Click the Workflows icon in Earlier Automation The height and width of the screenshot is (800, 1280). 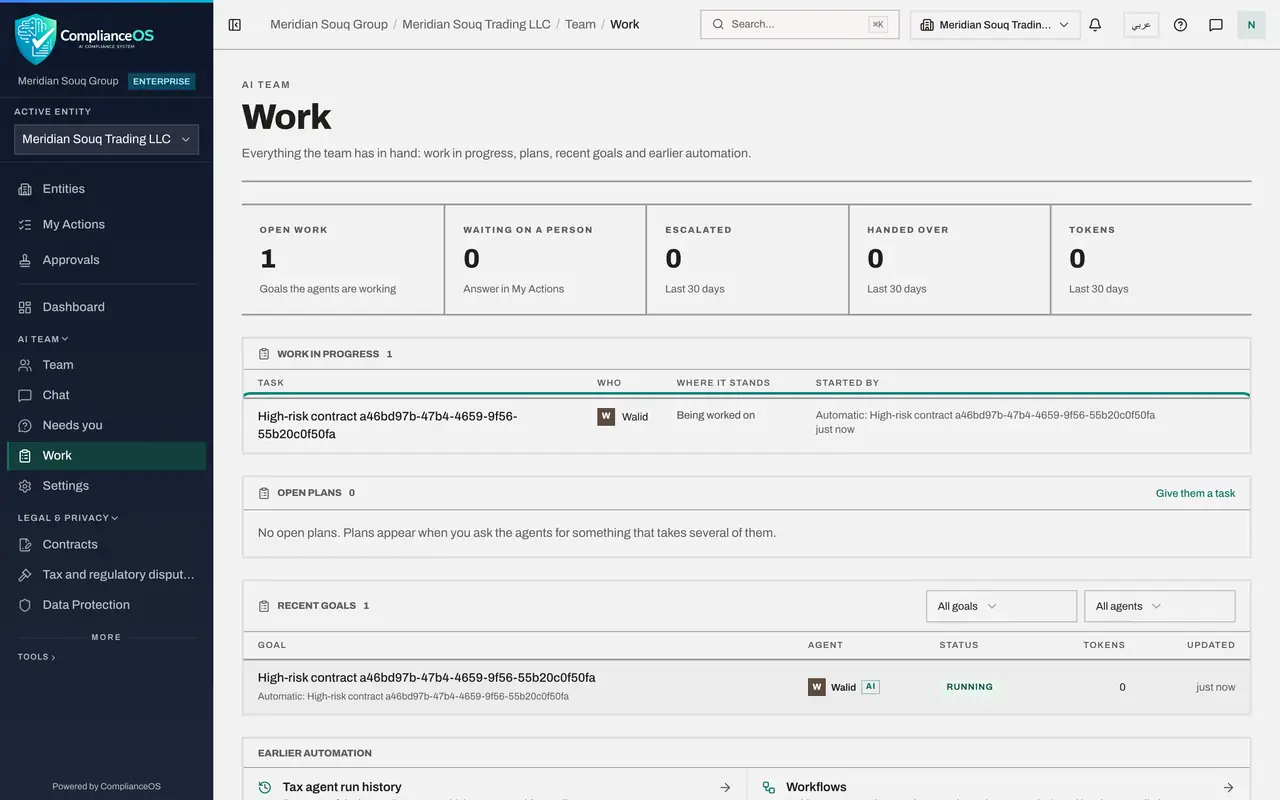click(x=769, y=787)
